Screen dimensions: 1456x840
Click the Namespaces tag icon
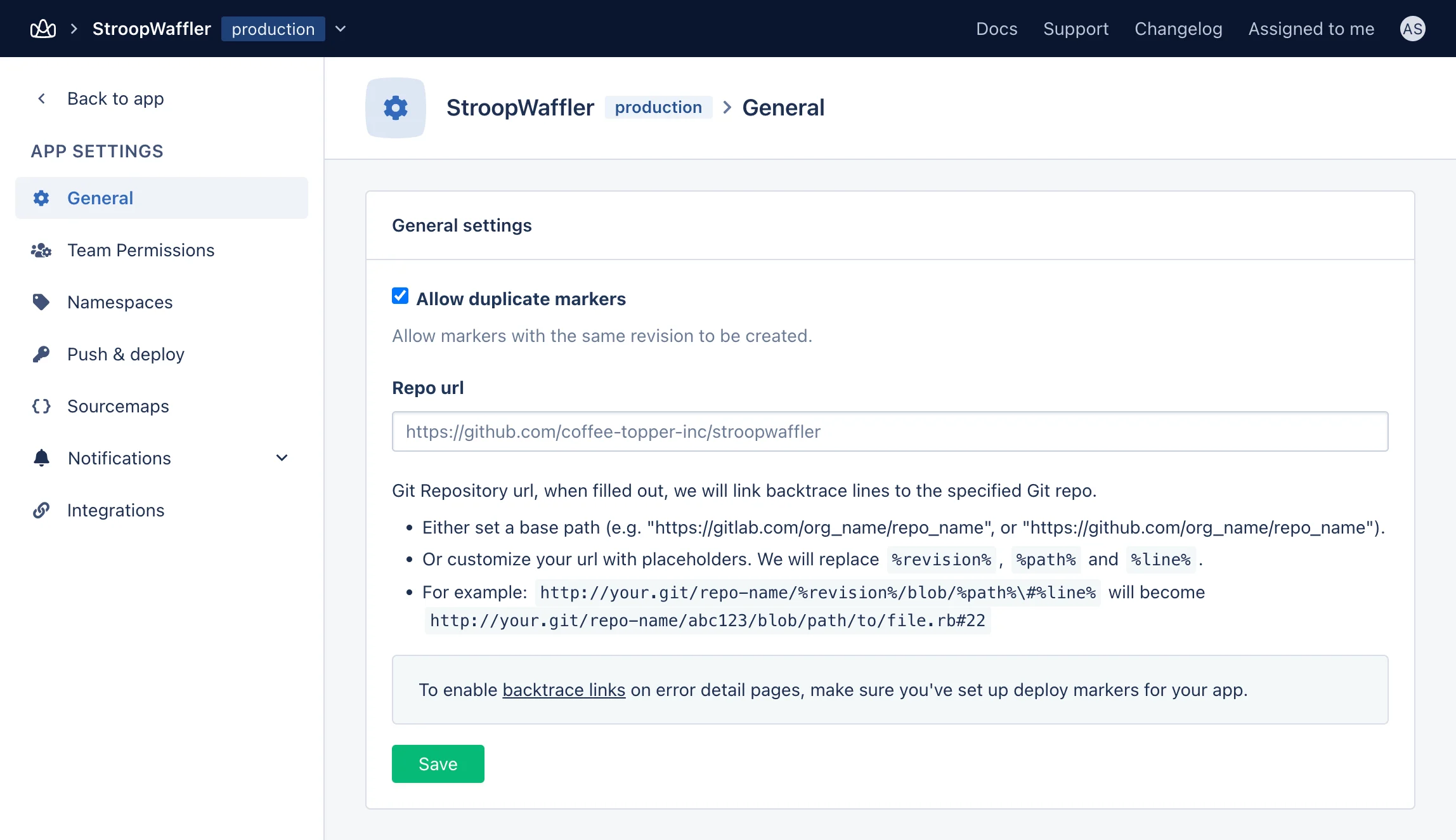41,302
